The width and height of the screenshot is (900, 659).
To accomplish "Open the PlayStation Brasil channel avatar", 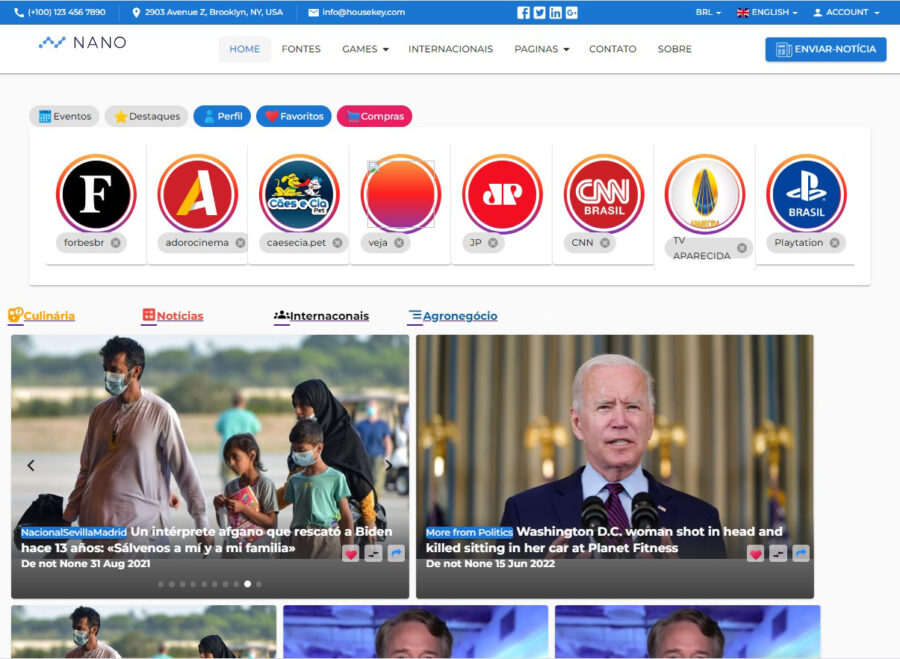I will click(806, 194).
